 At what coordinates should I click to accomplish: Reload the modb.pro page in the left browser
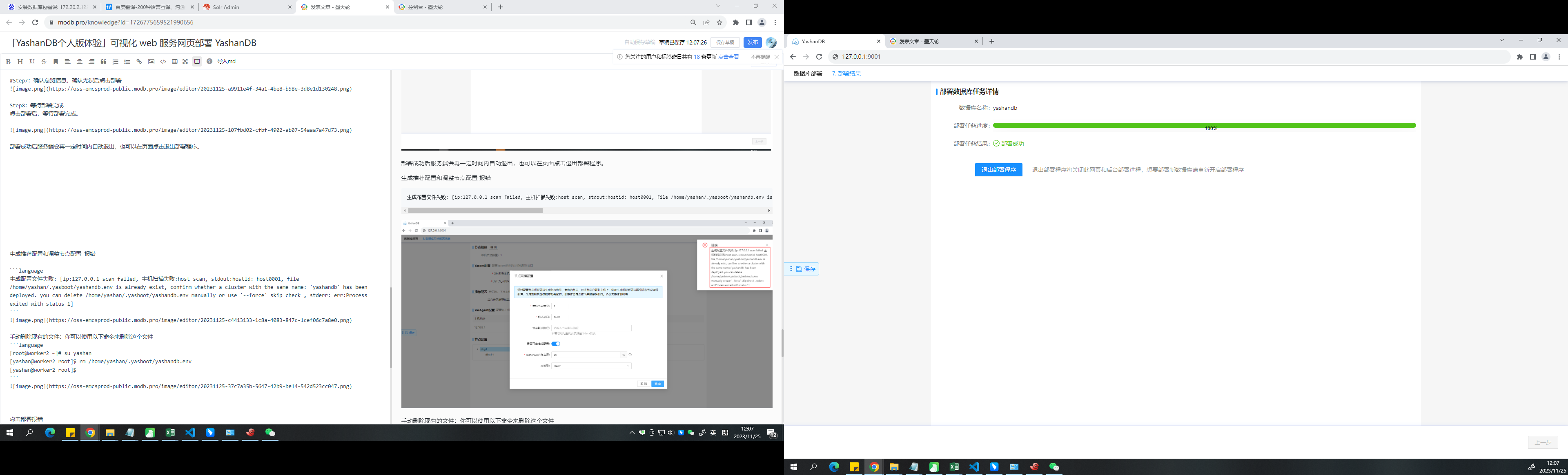(x=35, y=22)
